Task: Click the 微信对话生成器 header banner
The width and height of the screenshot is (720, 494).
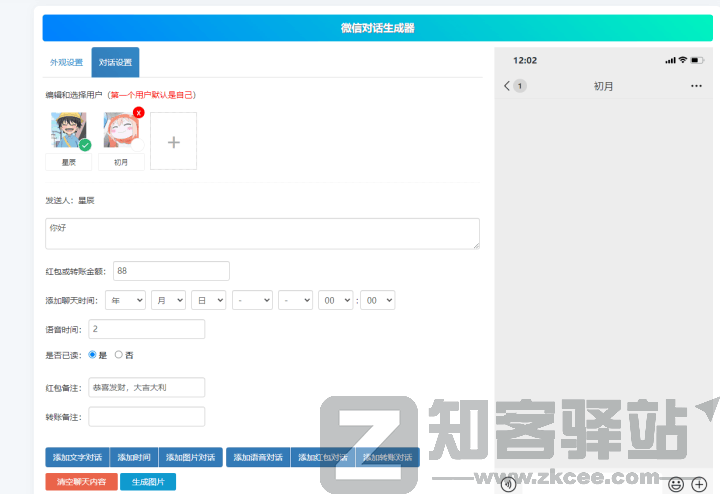Action: point(377,28)
